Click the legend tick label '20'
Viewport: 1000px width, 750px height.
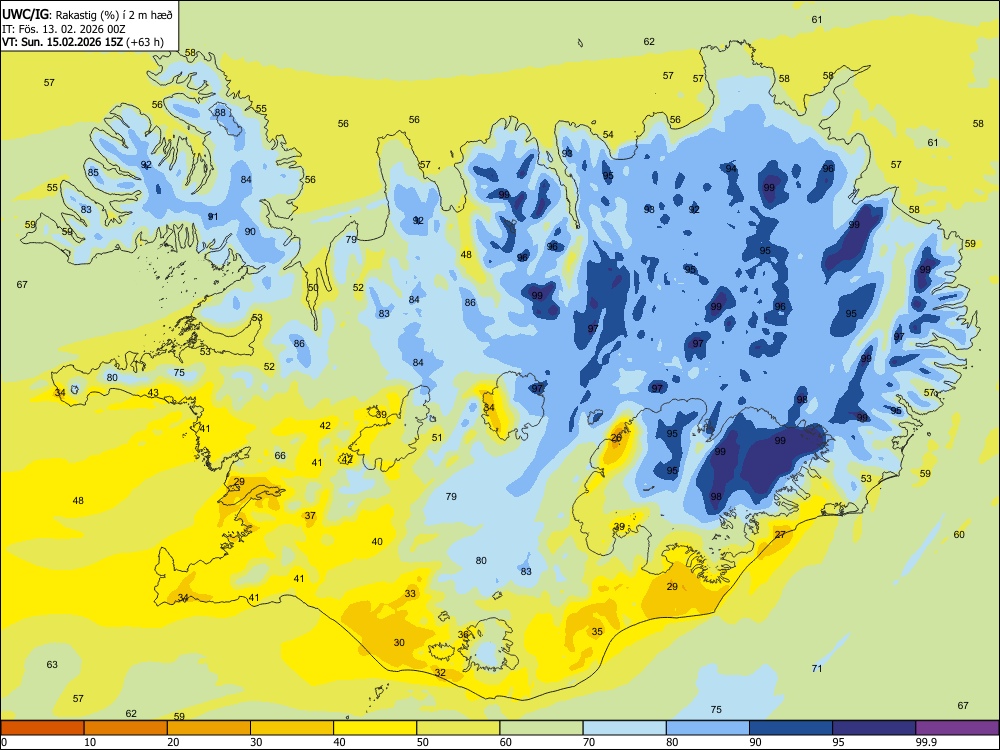173,742
